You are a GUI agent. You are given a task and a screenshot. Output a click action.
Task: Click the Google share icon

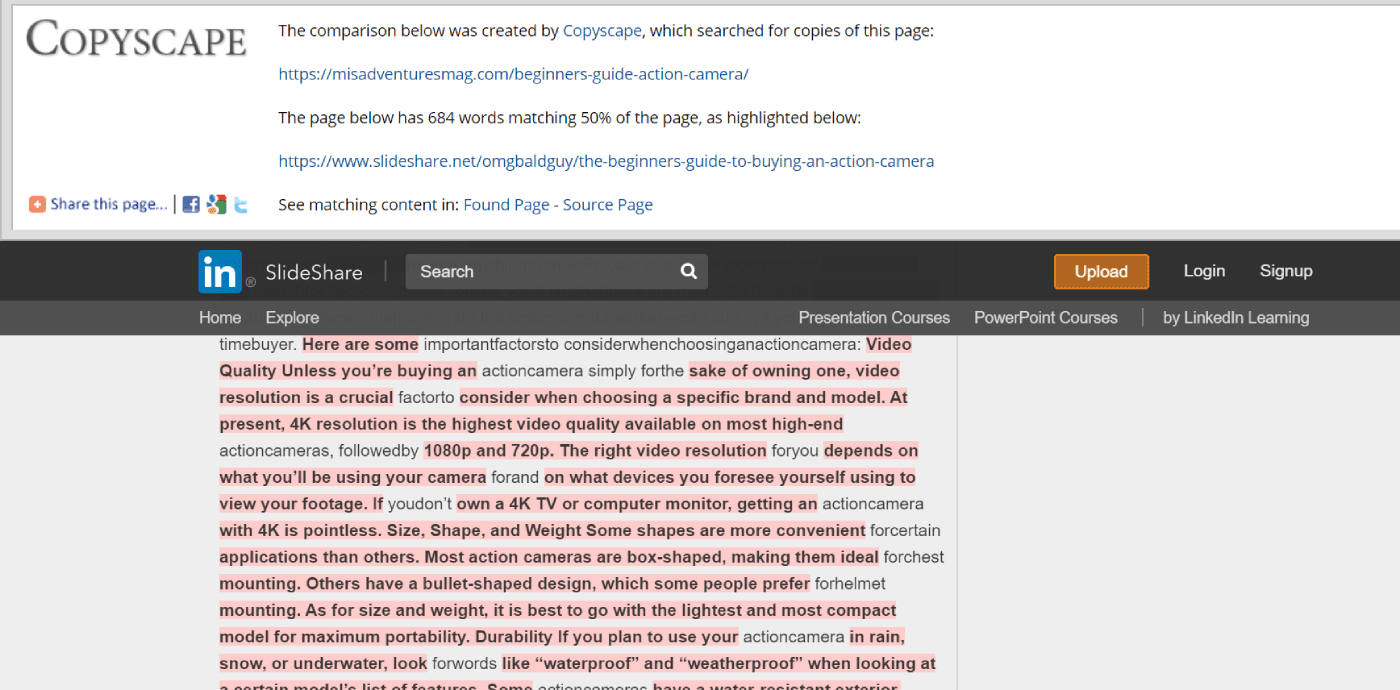point(216,204)
